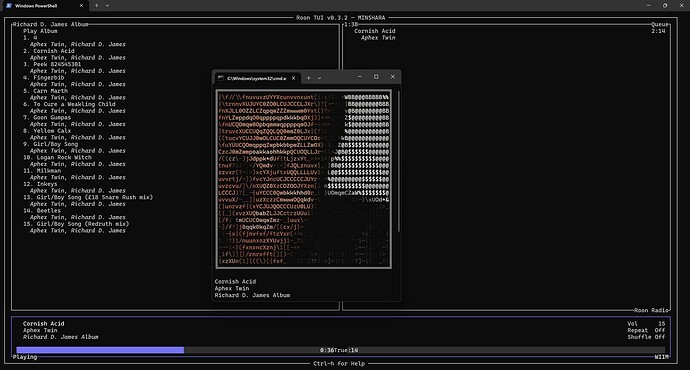Restore the main PowerShell window

665,6
